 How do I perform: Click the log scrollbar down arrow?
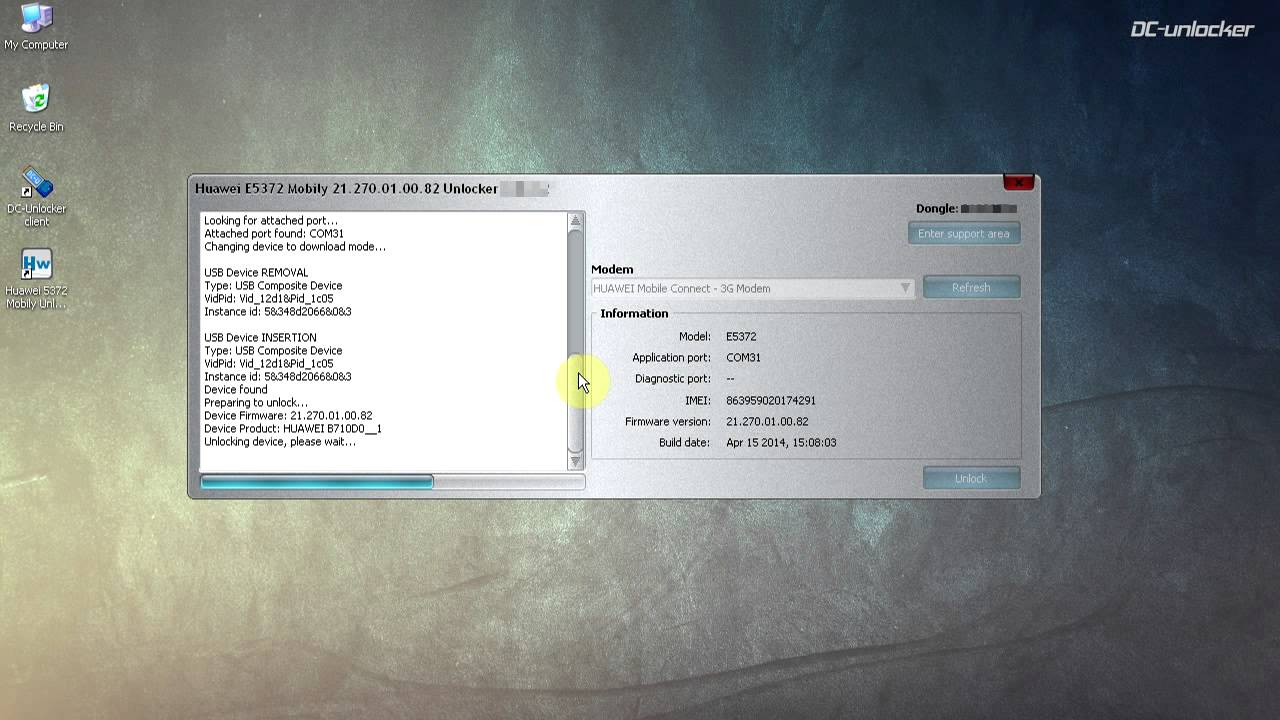(575, 461)
